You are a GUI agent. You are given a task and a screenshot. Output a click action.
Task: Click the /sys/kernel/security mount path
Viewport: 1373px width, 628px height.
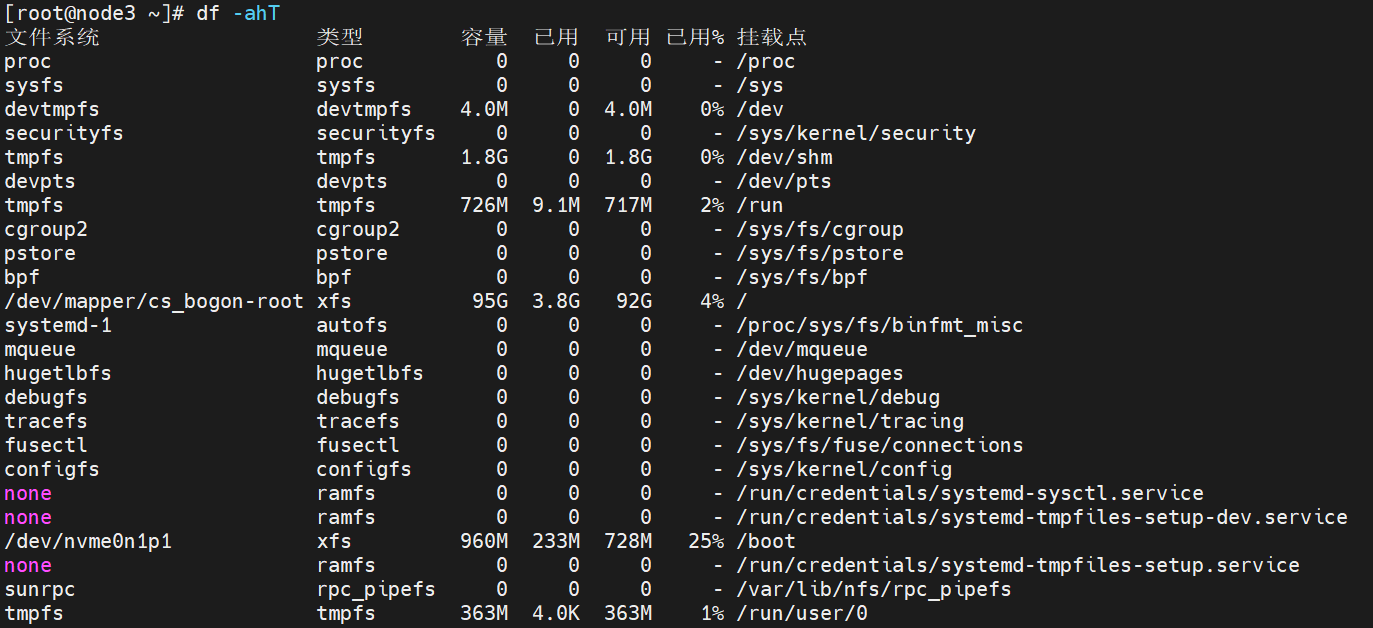click(x=856, y=133)
